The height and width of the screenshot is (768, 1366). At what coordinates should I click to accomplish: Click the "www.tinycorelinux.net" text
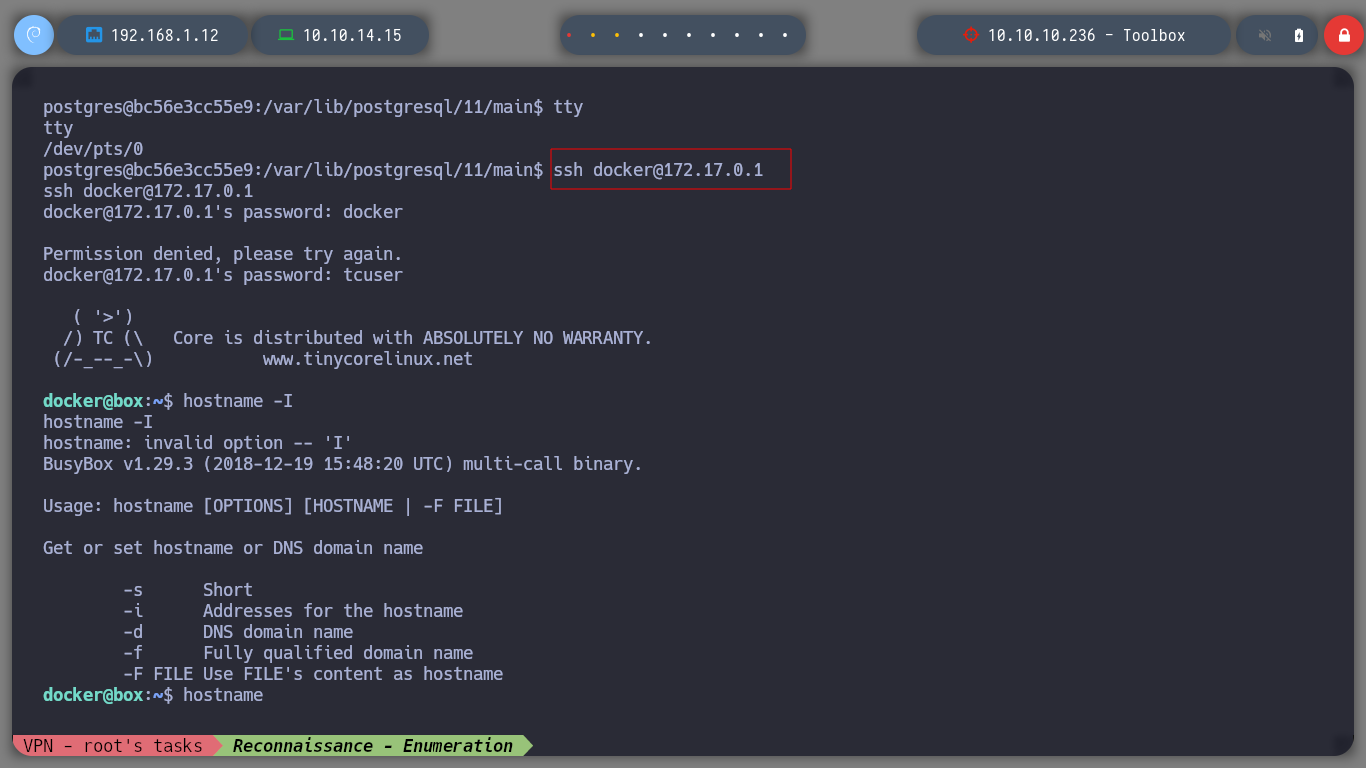(368, 359)
